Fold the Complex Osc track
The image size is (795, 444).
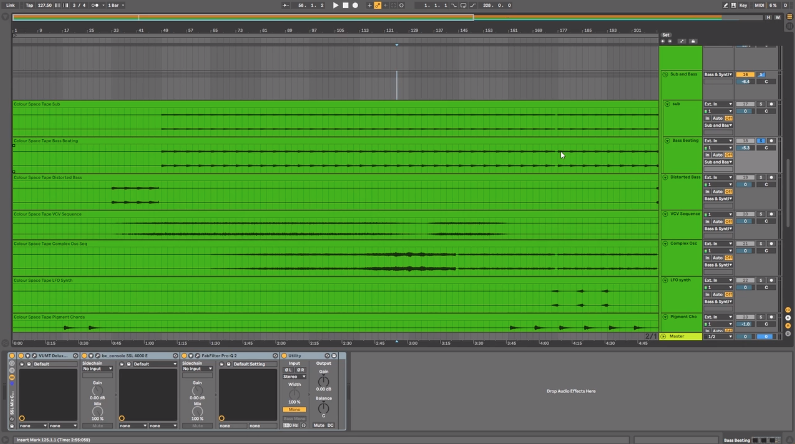coord(665,244)
